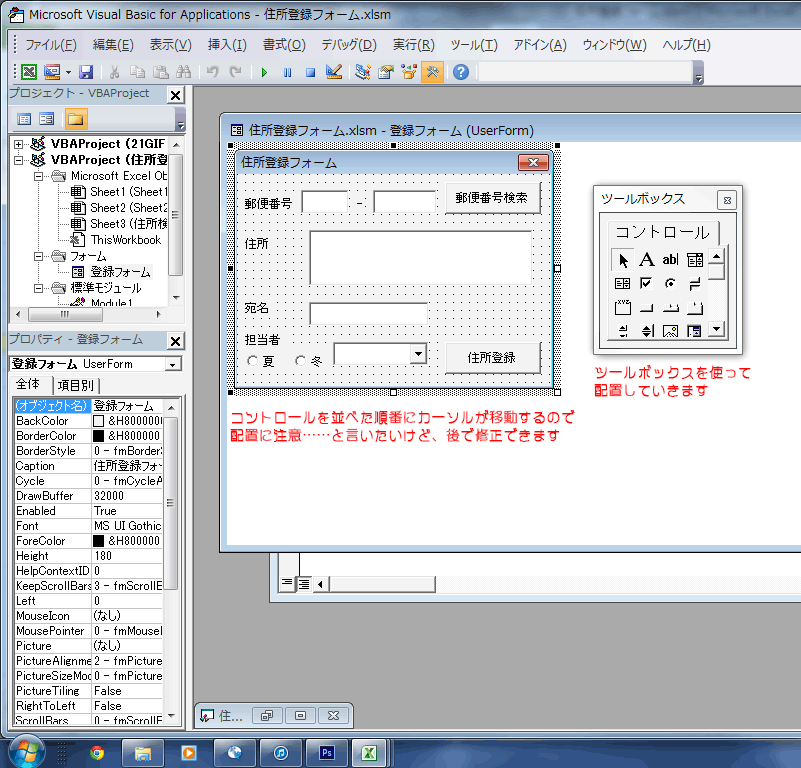Click the BorderColor property black swatch
The height and width of the screenshot is (768, 801).
click(99, 436)
